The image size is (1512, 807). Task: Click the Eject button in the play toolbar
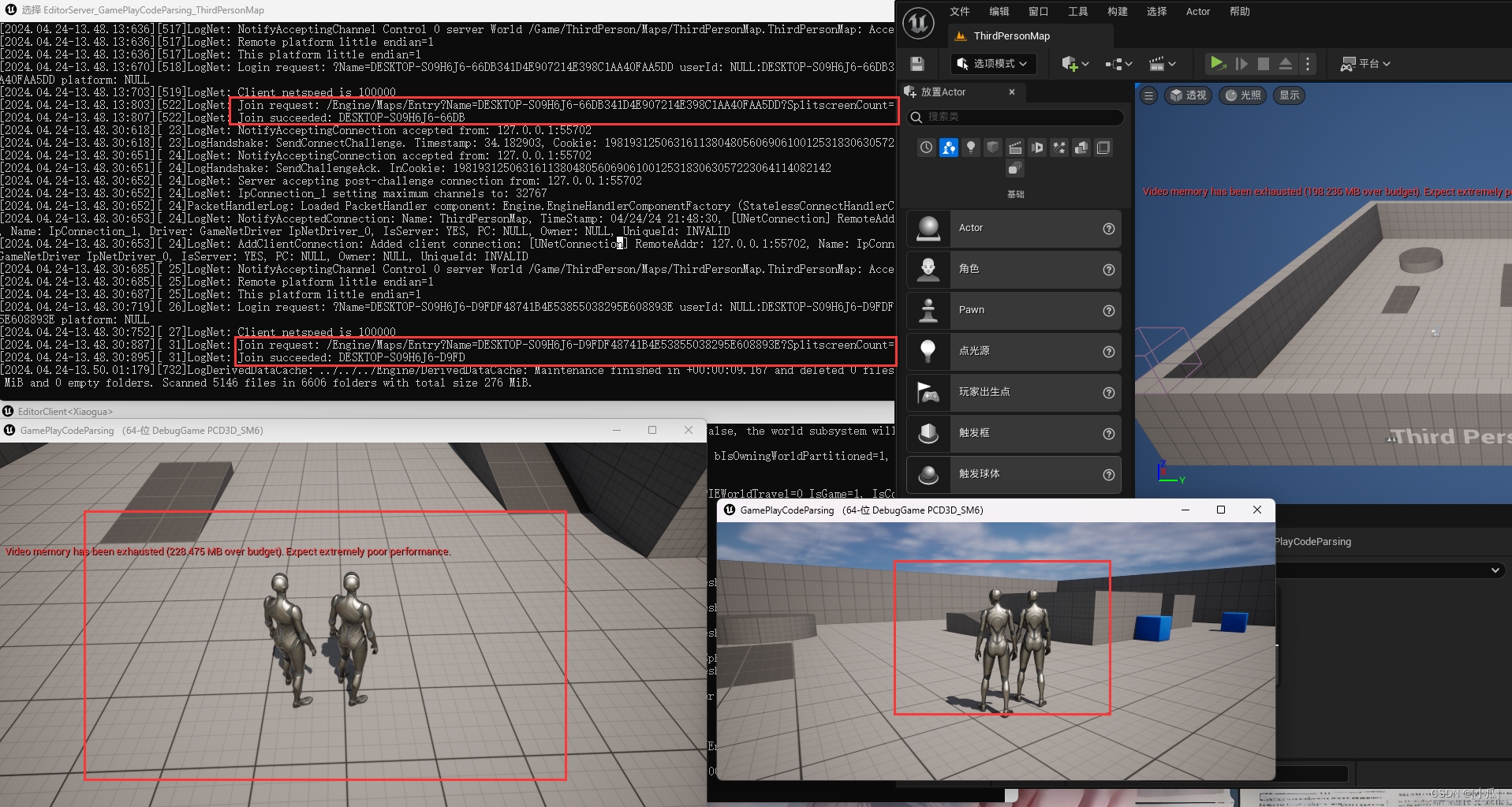(1286, 64)
